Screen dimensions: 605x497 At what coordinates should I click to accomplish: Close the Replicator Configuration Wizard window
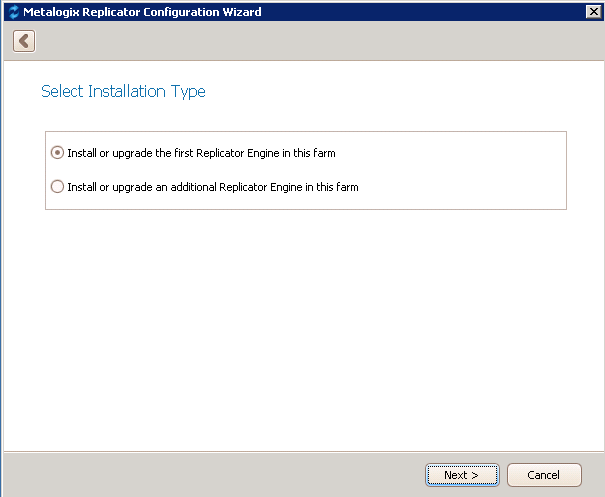(x=592, y=11)
